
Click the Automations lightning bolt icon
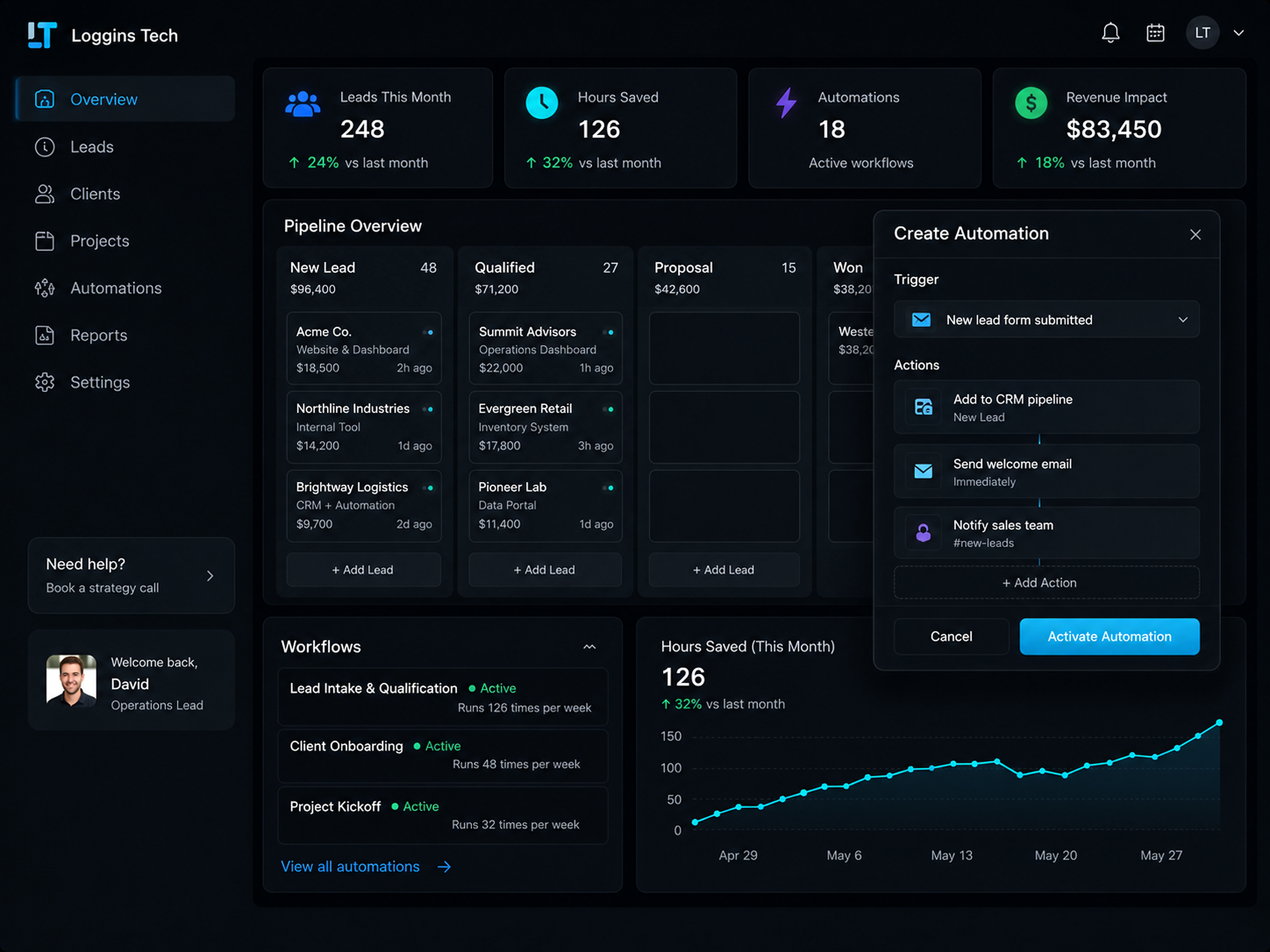pyautogui.click(x=786, y=103)
